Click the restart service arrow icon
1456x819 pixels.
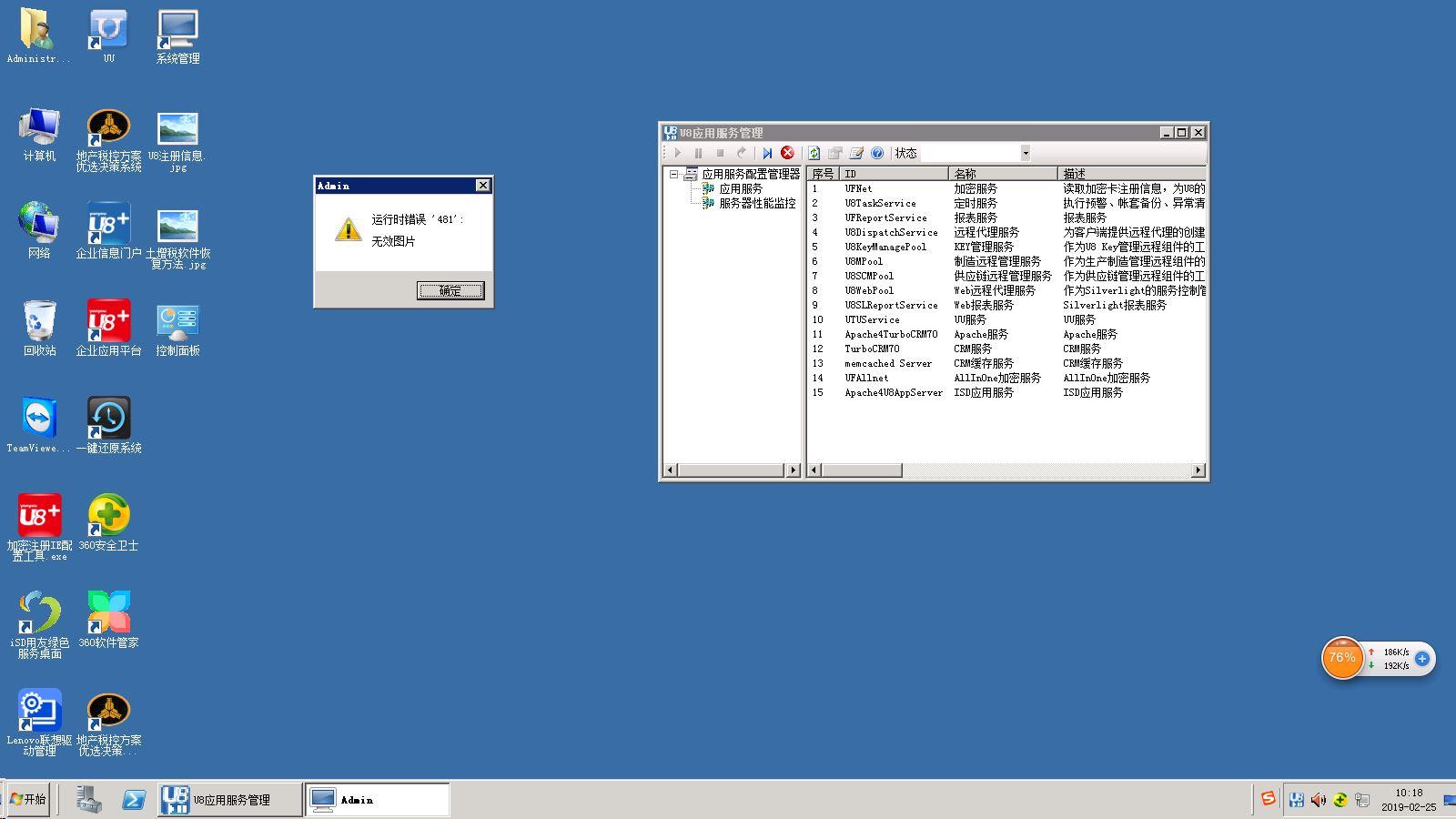(x=742, y=153)
